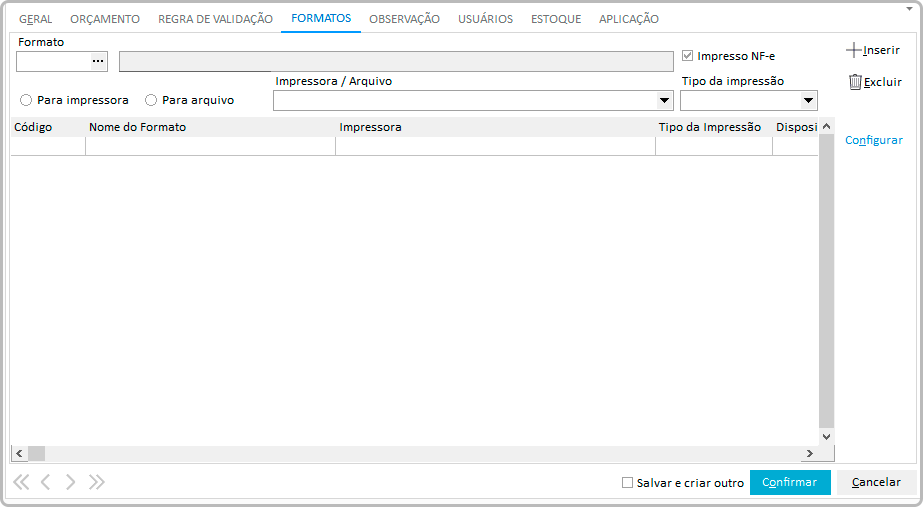The image size is (923, 508).
Task: Click the Excluir trash icon
Action: coord(855,82)
